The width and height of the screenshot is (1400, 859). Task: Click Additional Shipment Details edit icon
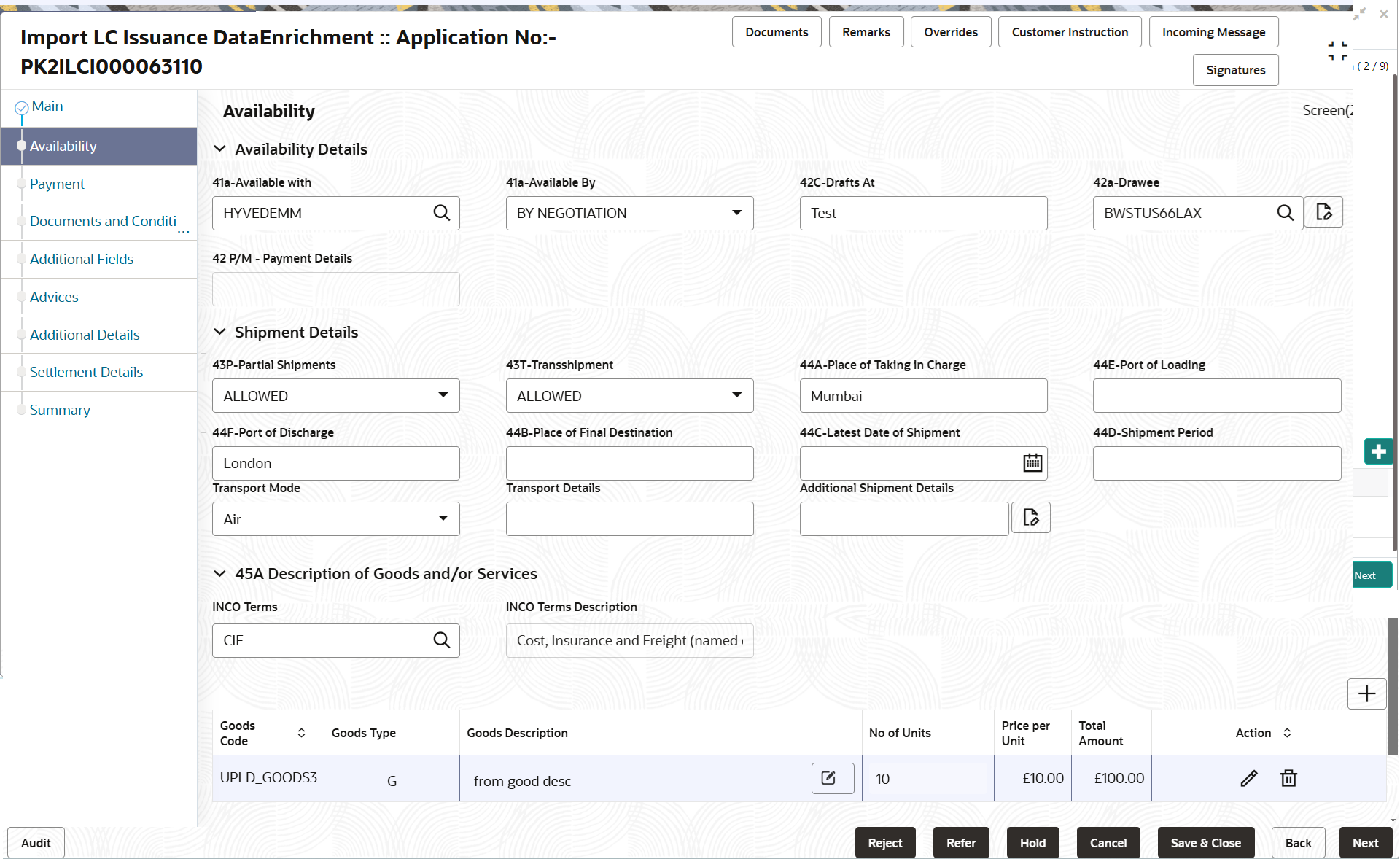coord(1030,518)
